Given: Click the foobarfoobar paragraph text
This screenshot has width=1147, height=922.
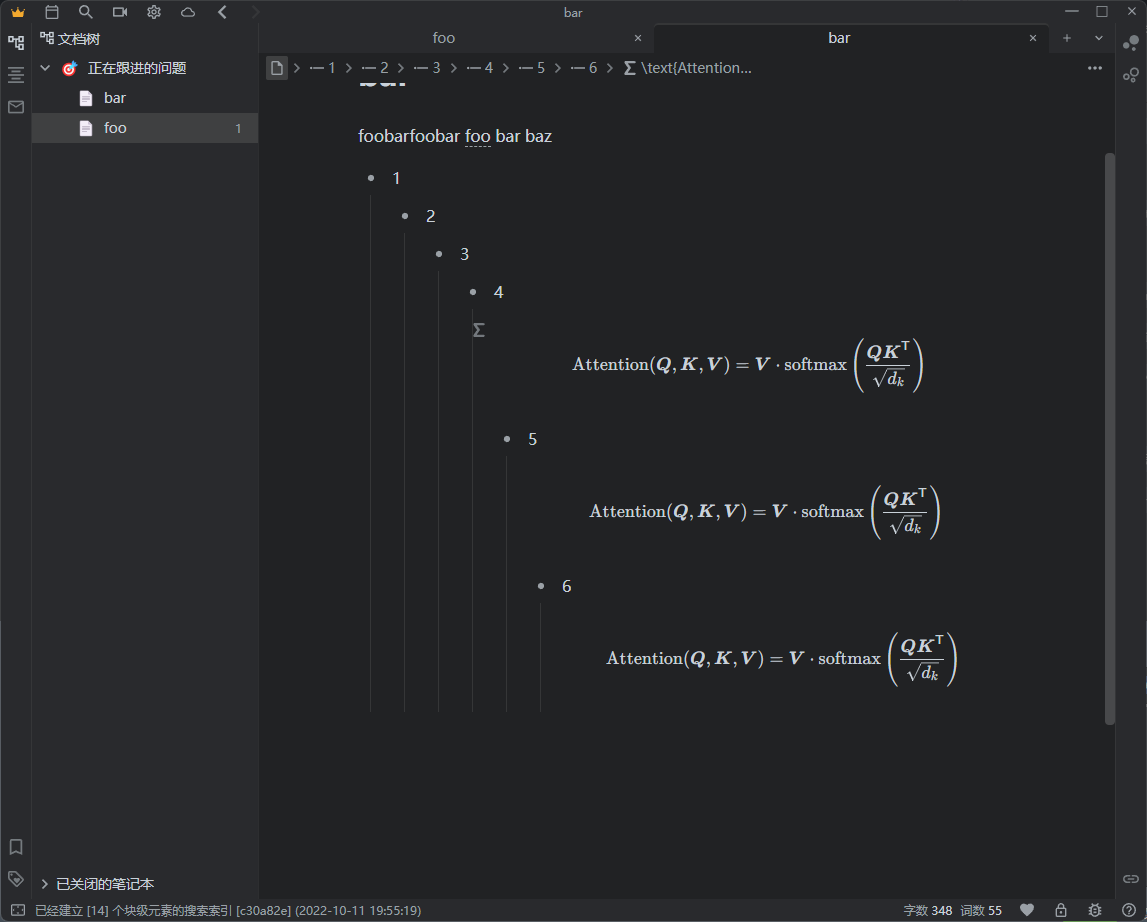Looking at the screenshot, I should [x=455, y=136].
